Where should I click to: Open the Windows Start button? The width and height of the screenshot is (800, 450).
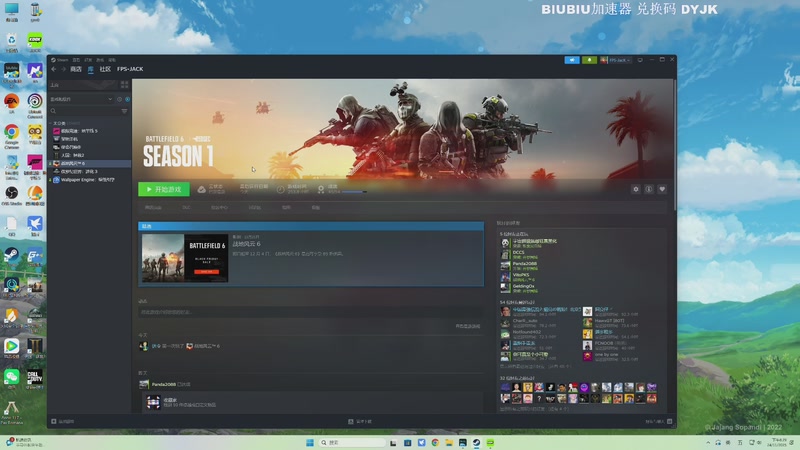(x=310, y=442)
